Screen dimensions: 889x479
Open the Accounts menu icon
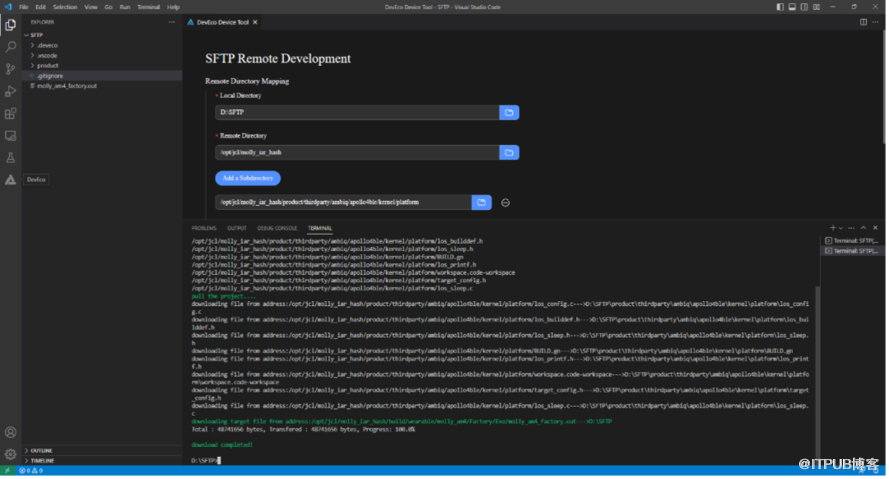tap(10, 433)
